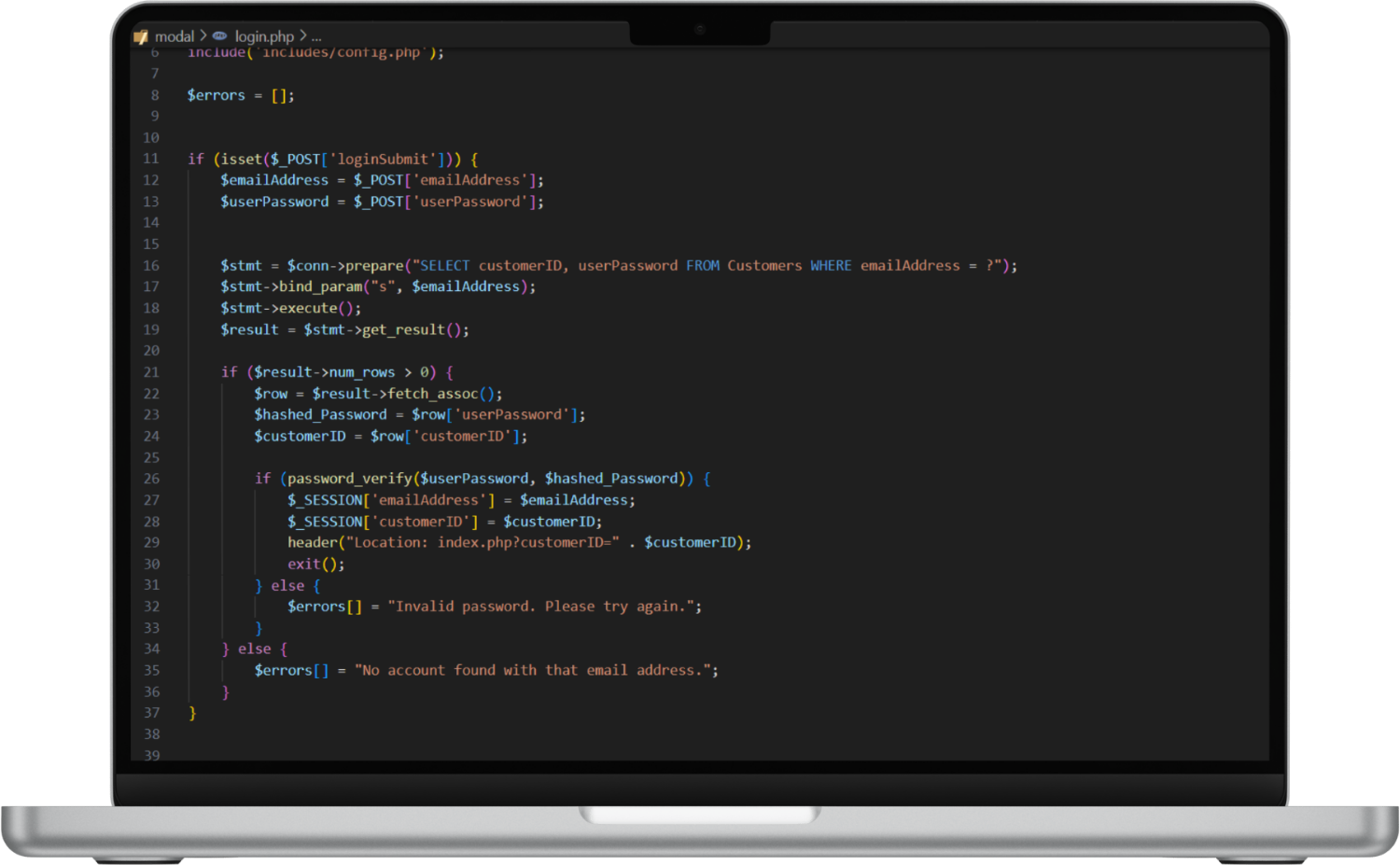1400x865 pixels.
Task: Click the fetch_assoc method call on line 22
Action: [x=439, y=393]
